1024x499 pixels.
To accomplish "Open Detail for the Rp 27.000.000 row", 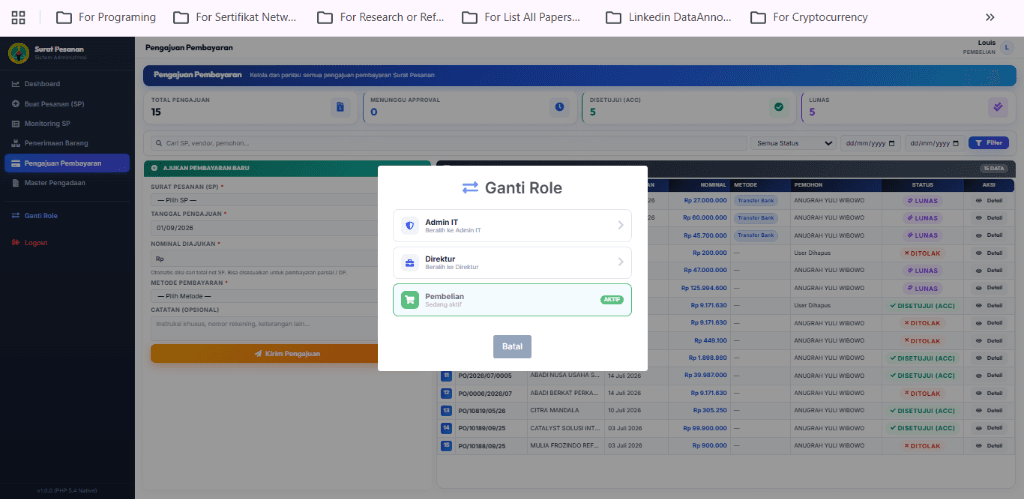I will (x=989, y=201).
